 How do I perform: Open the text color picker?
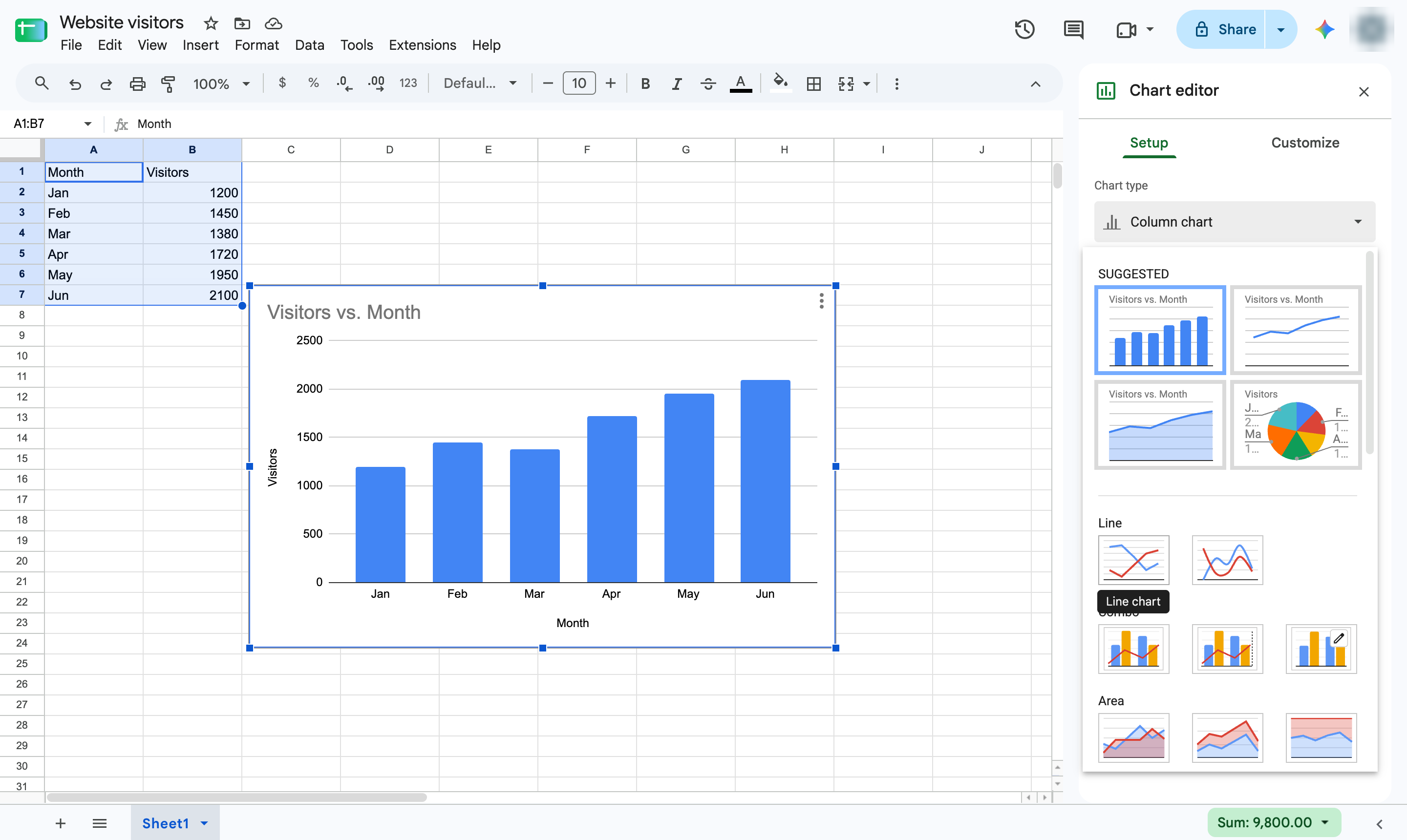740,84
